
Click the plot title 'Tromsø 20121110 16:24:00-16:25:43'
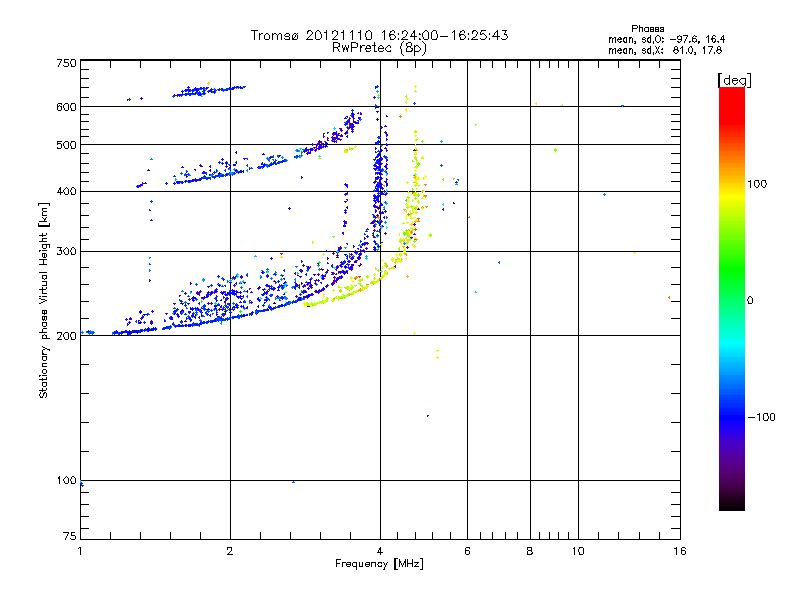tap(379, 35)
